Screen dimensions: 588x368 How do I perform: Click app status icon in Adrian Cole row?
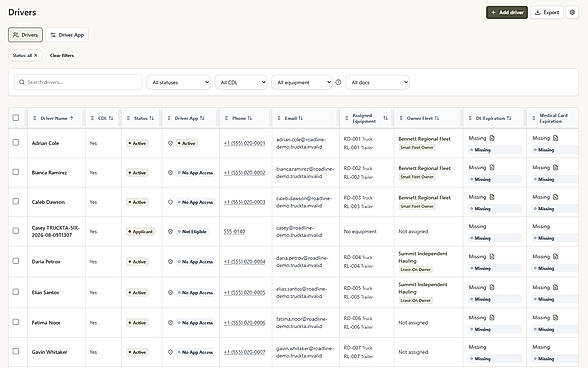(170, 143)
